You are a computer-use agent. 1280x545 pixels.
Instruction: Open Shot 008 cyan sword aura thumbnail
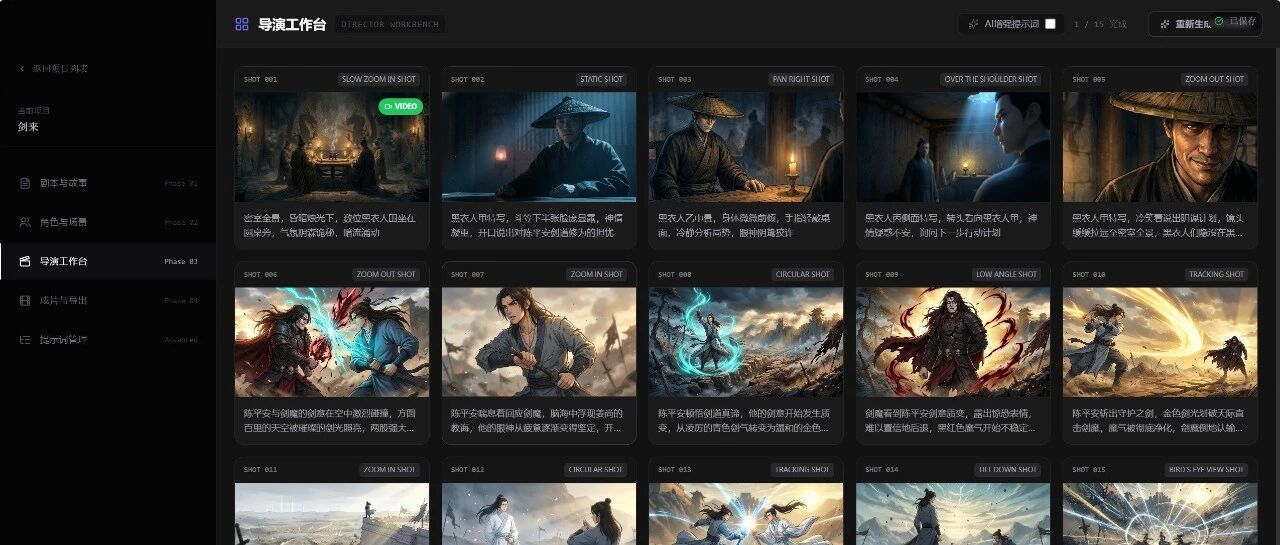click(746, 342)
